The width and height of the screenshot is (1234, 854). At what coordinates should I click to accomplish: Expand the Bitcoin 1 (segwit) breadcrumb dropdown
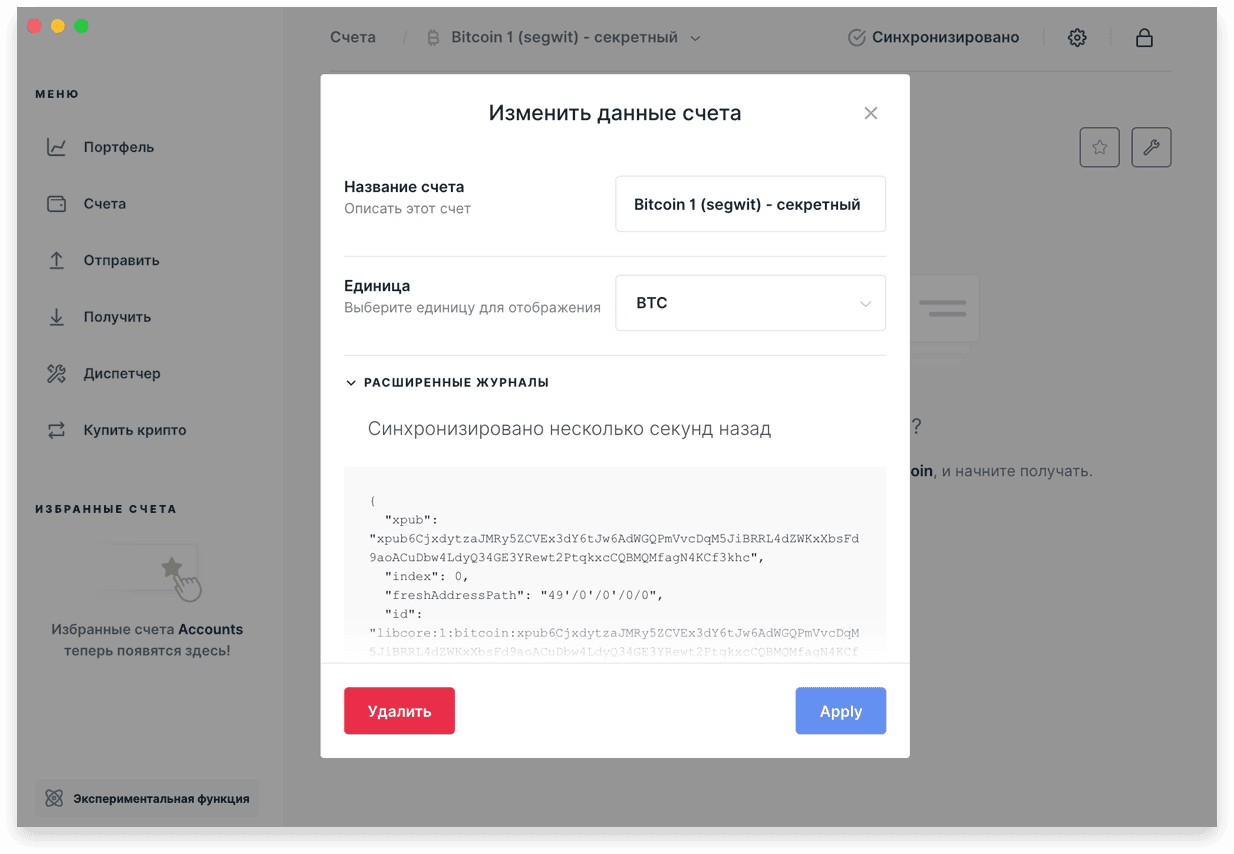pos(565,38)
